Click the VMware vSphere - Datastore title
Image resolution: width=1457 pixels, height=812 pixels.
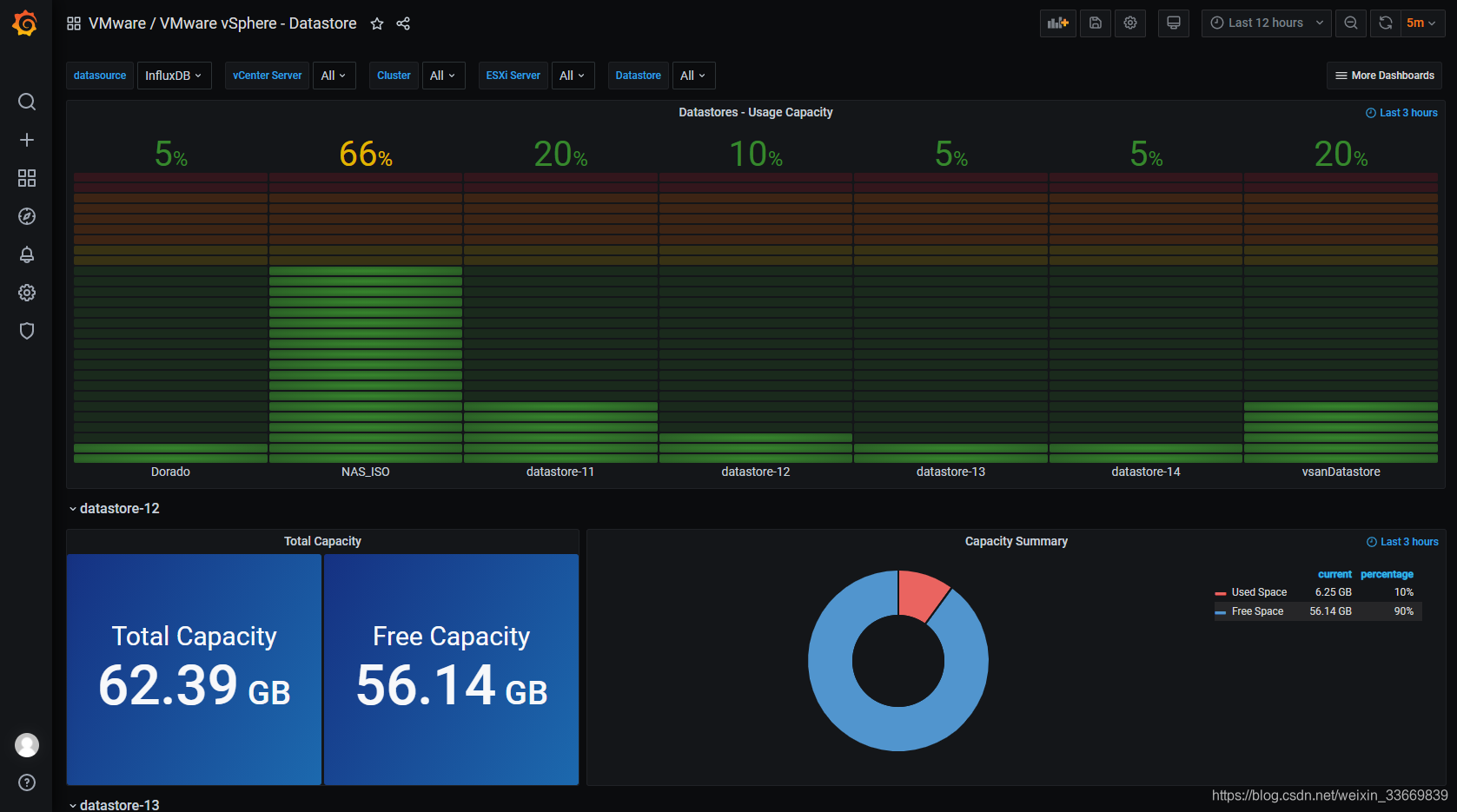[x=258, y=23]
